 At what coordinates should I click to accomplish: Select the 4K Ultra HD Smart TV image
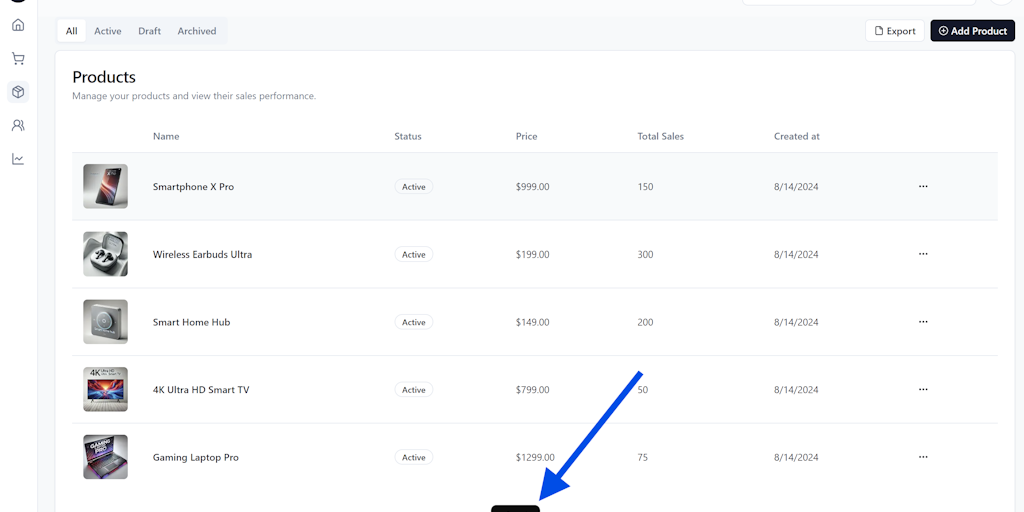coord(105,390)
